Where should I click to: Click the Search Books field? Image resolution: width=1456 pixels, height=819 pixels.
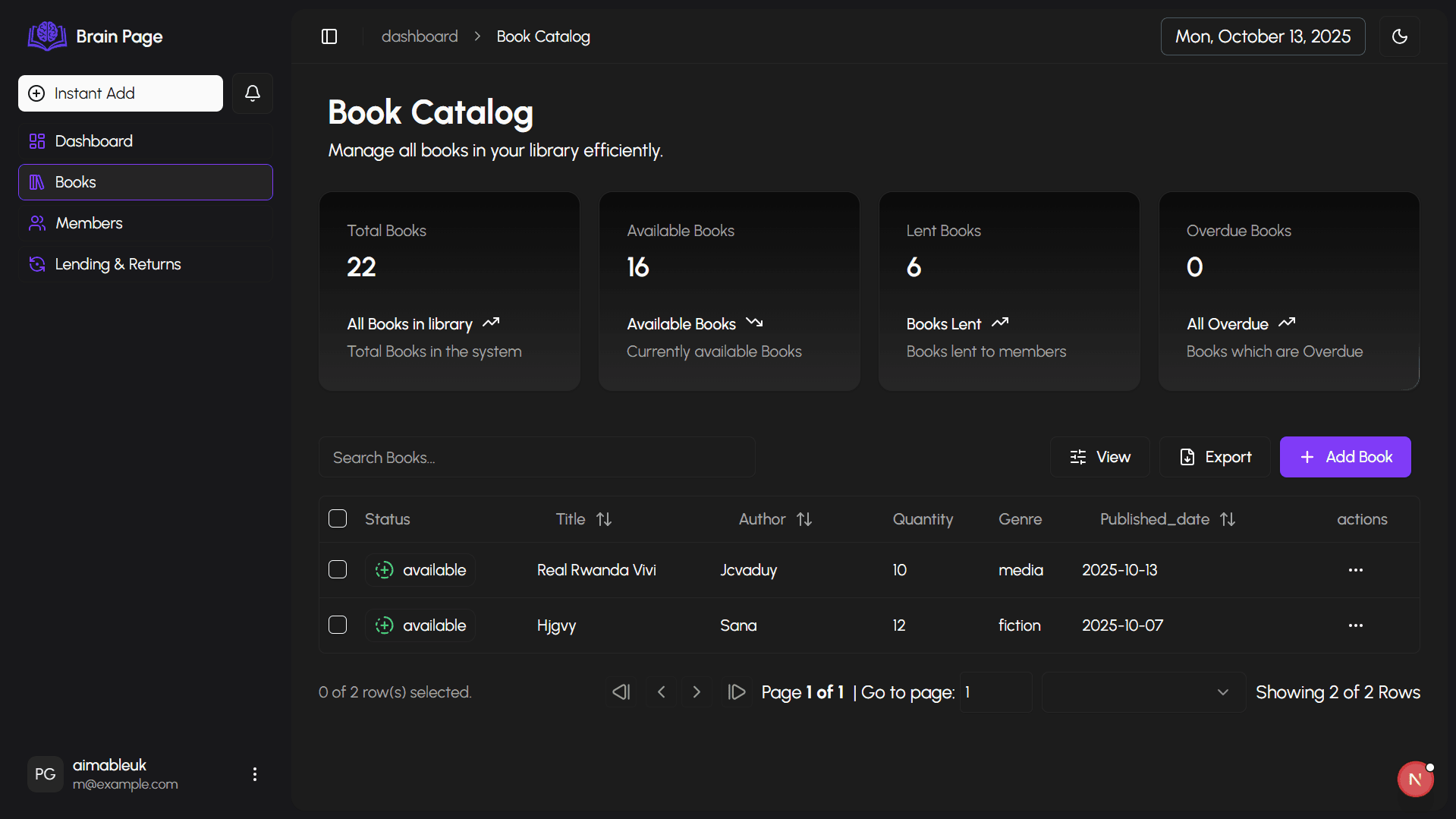537,457
